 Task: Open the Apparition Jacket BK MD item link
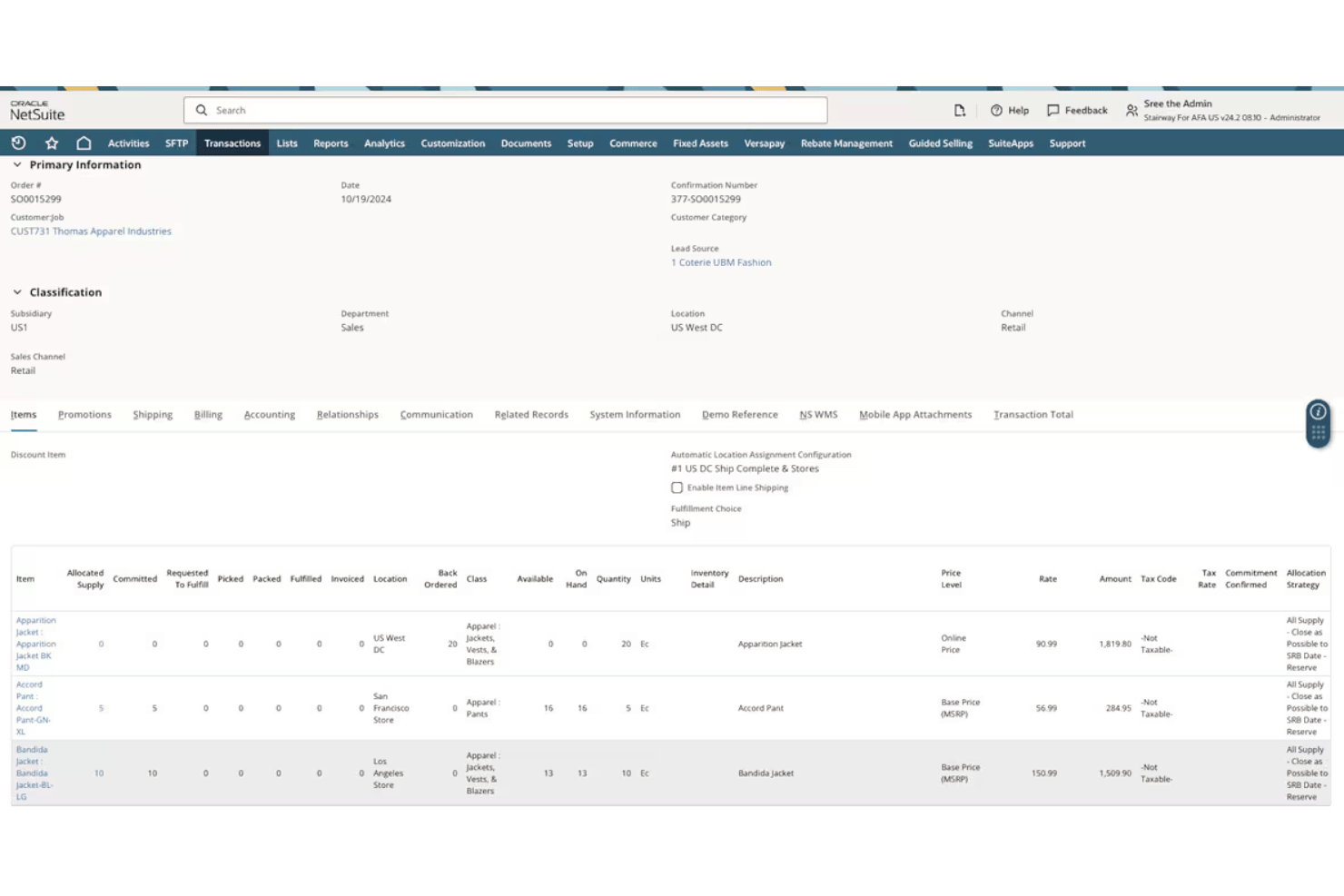[x=35, y=644]
